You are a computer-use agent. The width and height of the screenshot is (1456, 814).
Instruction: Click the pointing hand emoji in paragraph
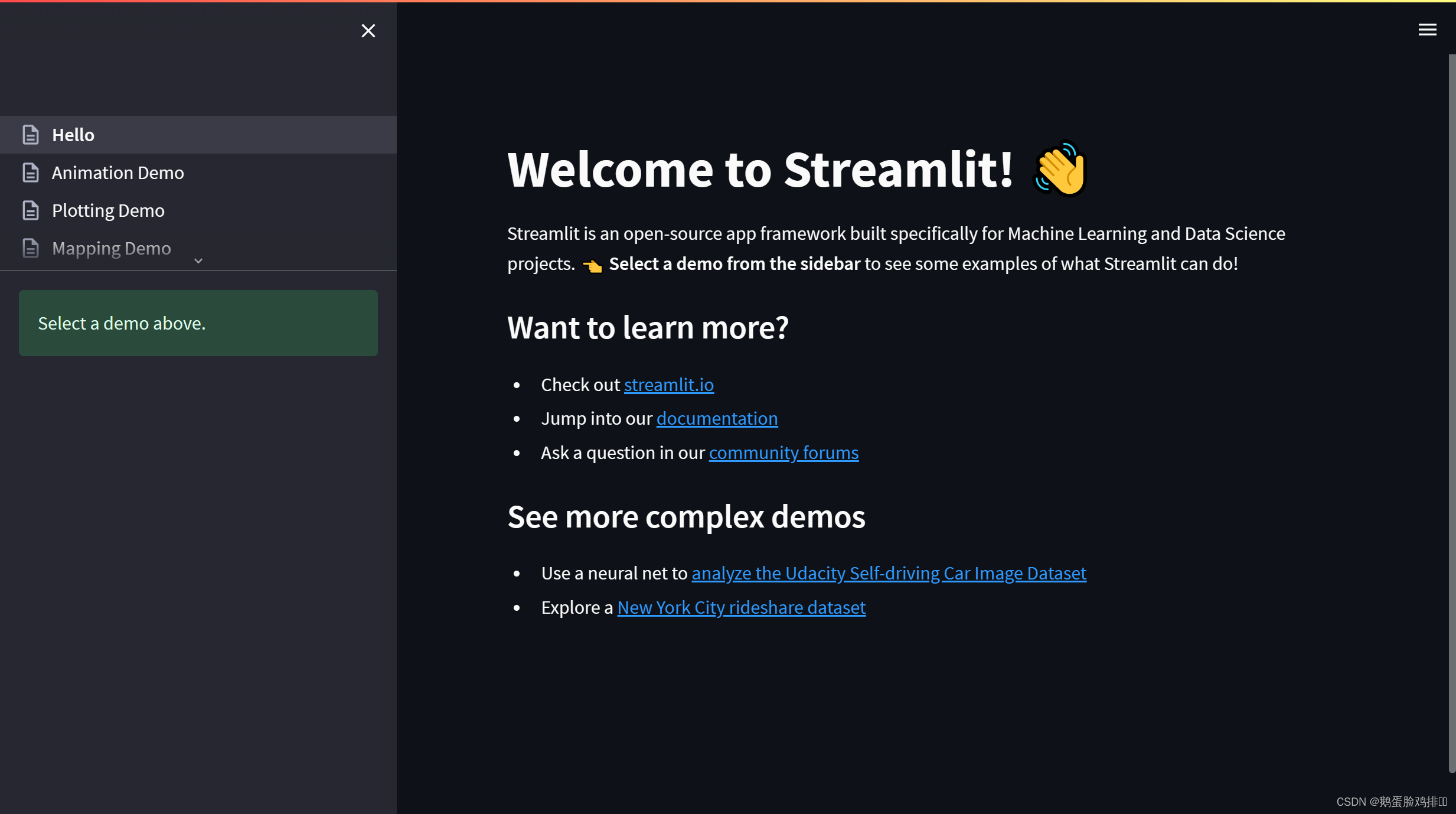(x=592, y=265)
